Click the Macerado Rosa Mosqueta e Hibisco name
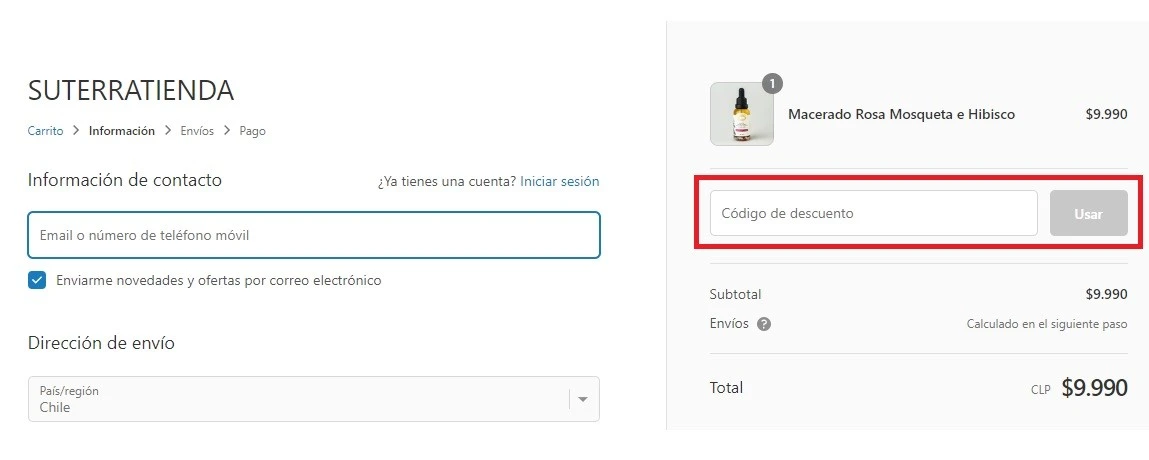The image size is (1149, 460). (x=901, y=114)
